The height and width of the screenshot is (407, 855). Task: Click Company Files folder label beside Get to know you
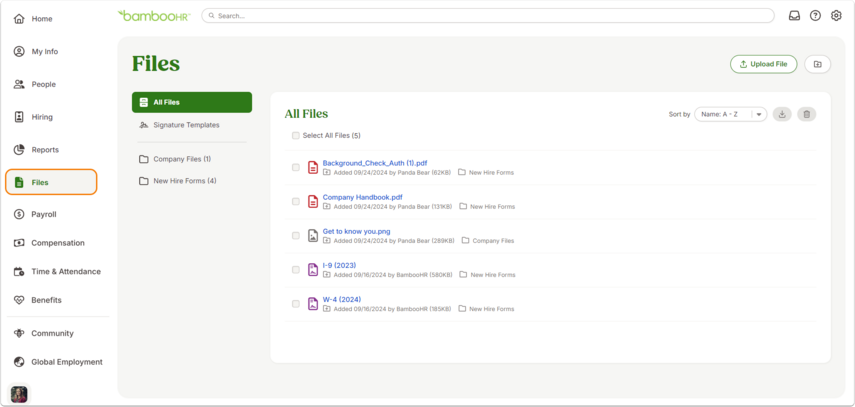[x=493, y=241]
